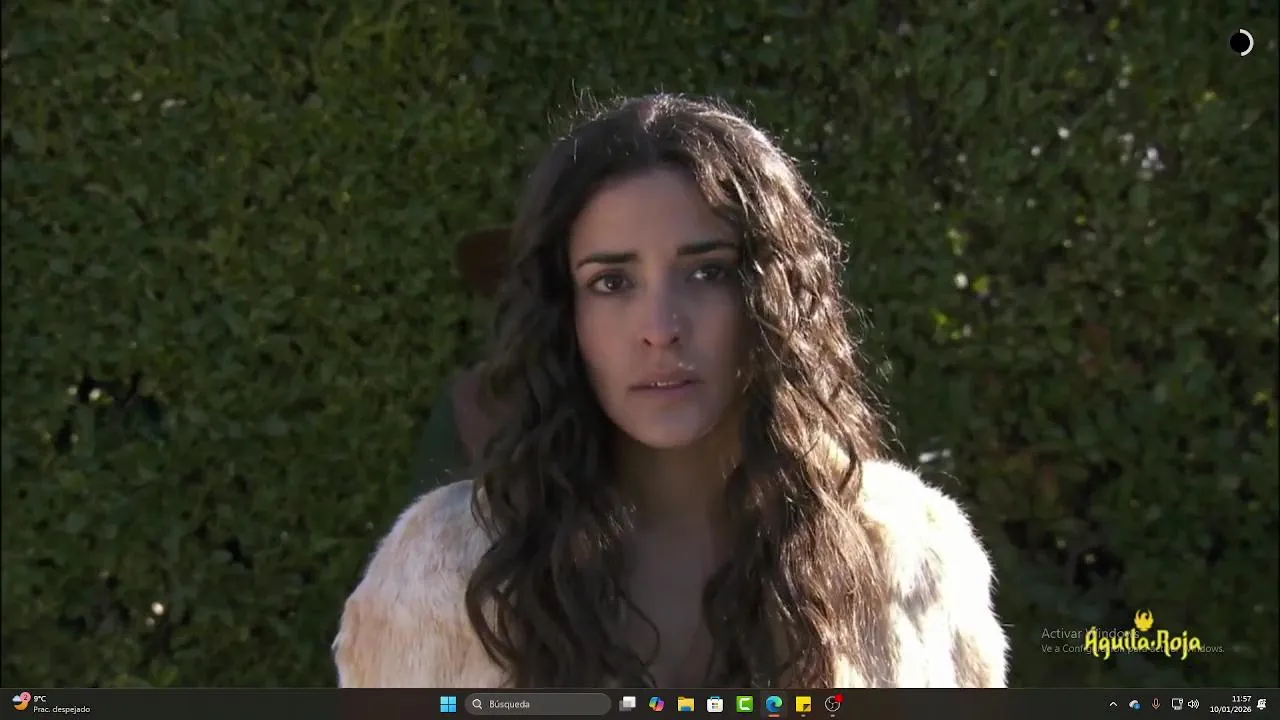The width and height of the screenshot is (1280, 720).
Task: Expand the hidden system tray icons
Action: 1113,704
